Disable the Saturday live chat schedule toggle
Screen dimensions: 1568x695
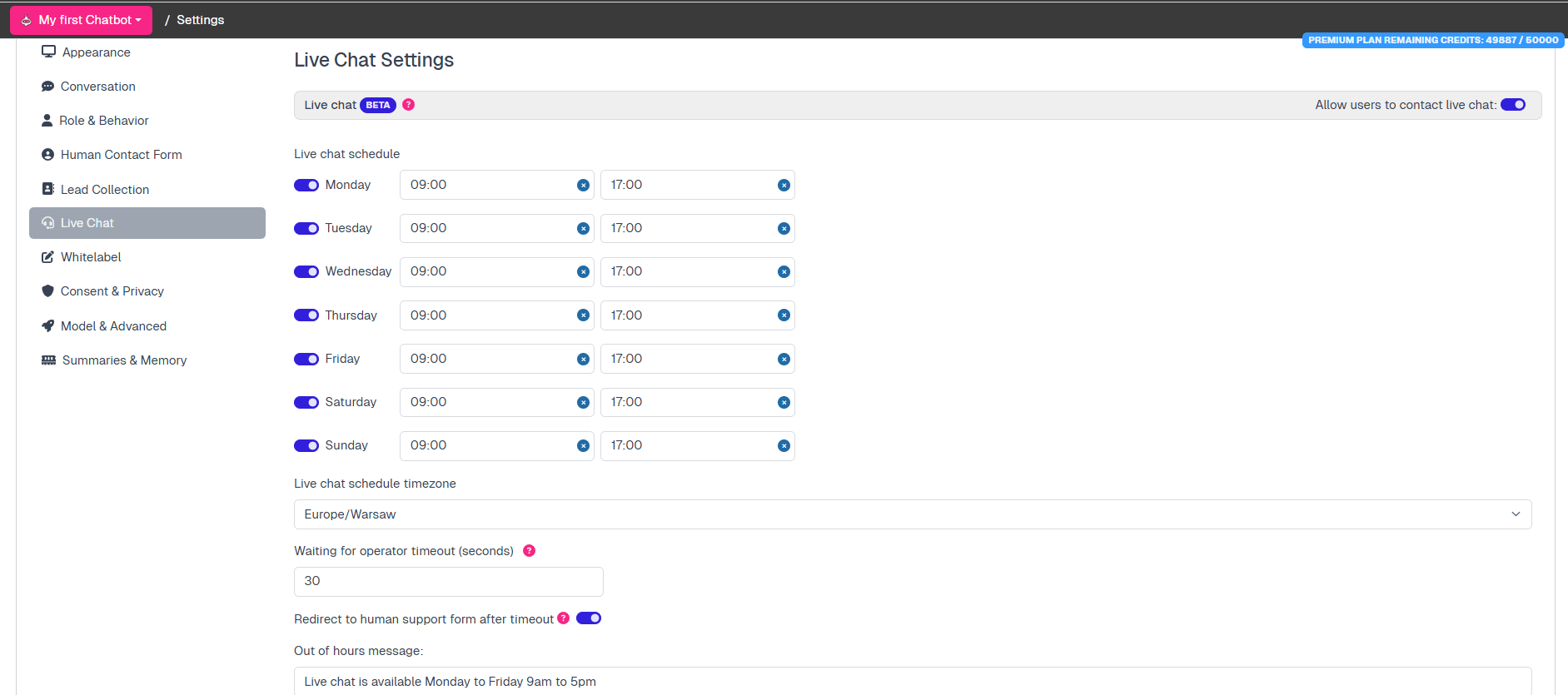click(x=306, y=403)
